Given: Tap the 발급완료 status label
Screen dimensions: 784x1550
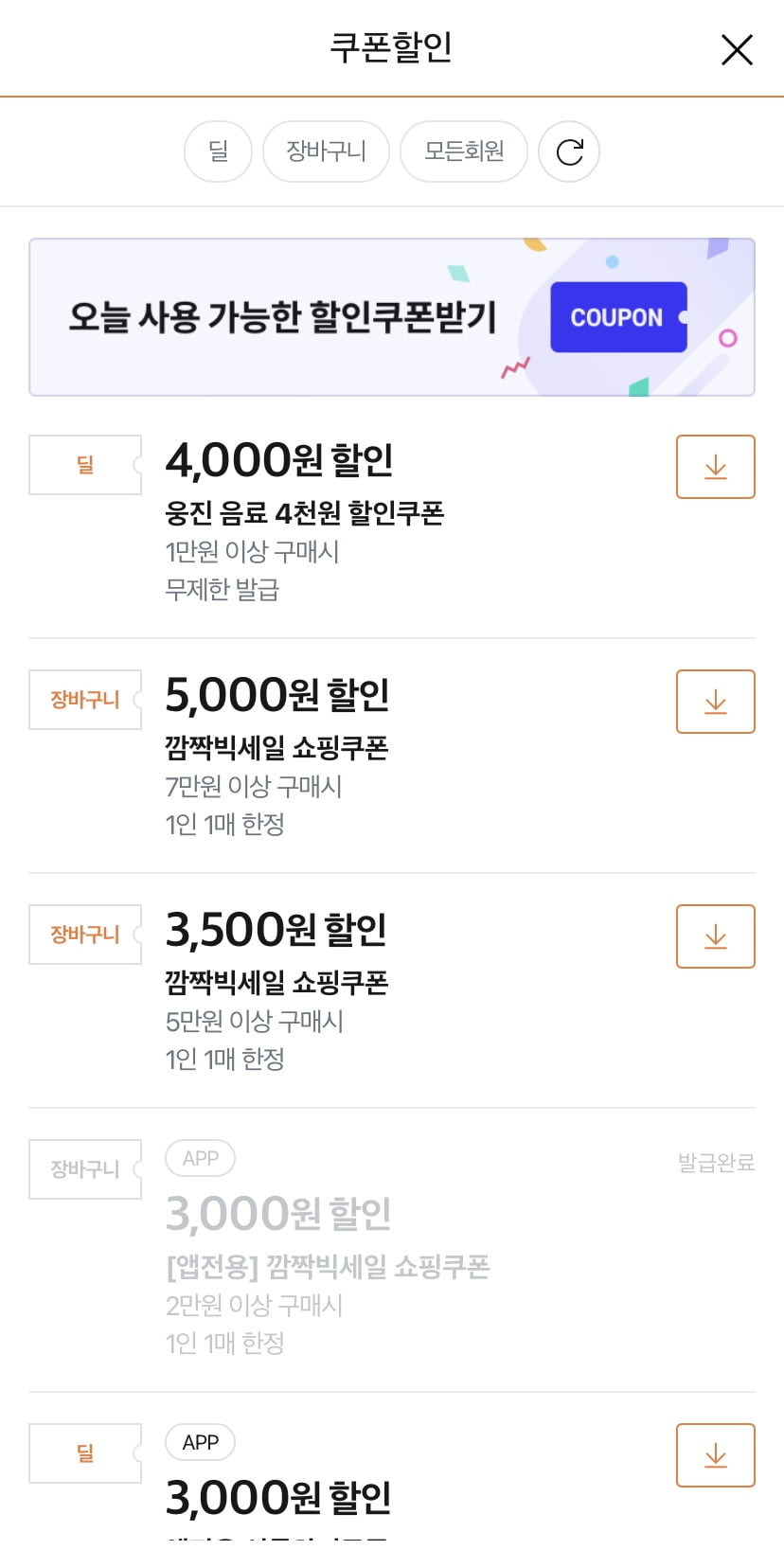Looking at the screenshot, I should (x=716, y=1163).
